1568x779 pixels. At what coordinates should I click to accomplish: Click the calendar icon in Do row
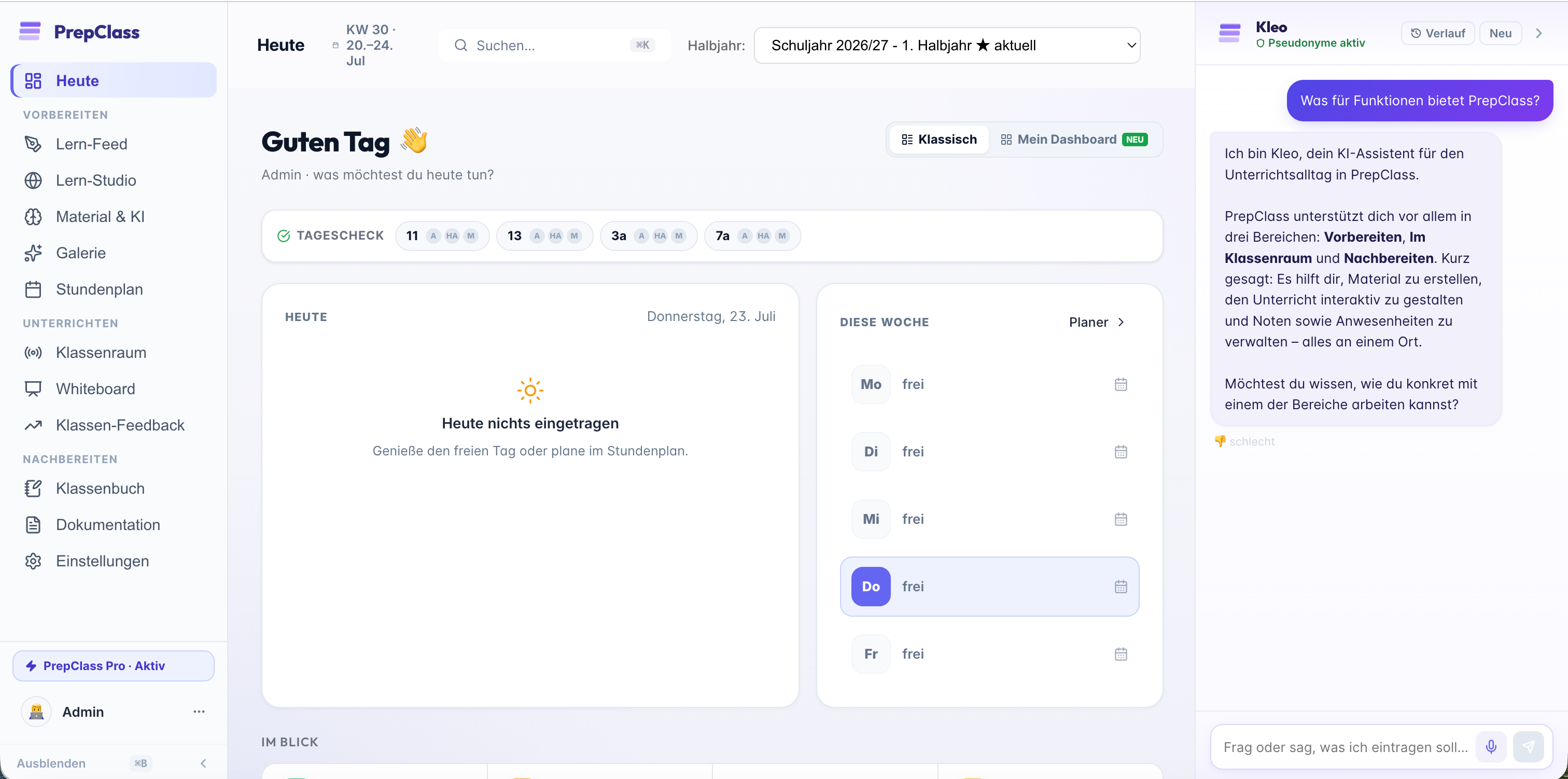[1121, 587]
